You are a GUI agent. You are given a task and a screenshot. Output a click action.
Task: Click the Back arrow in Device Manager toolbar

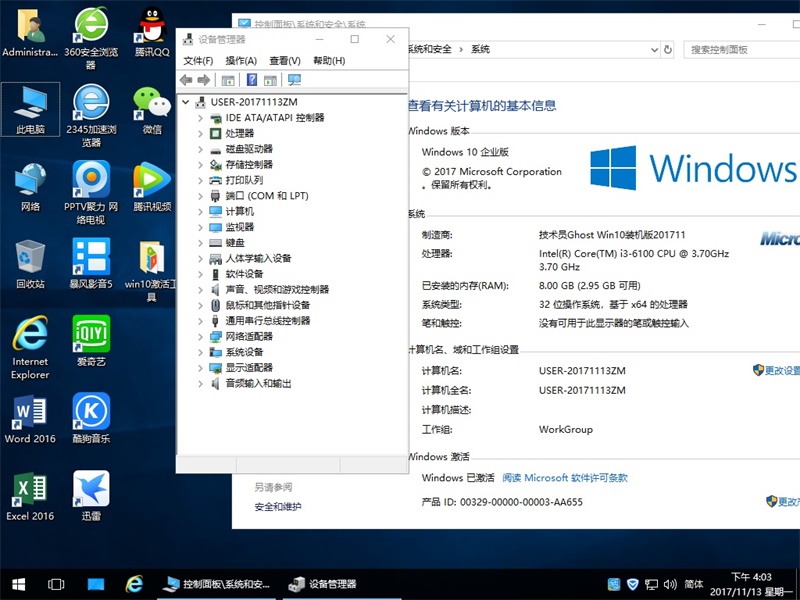(x=186, y=80)
